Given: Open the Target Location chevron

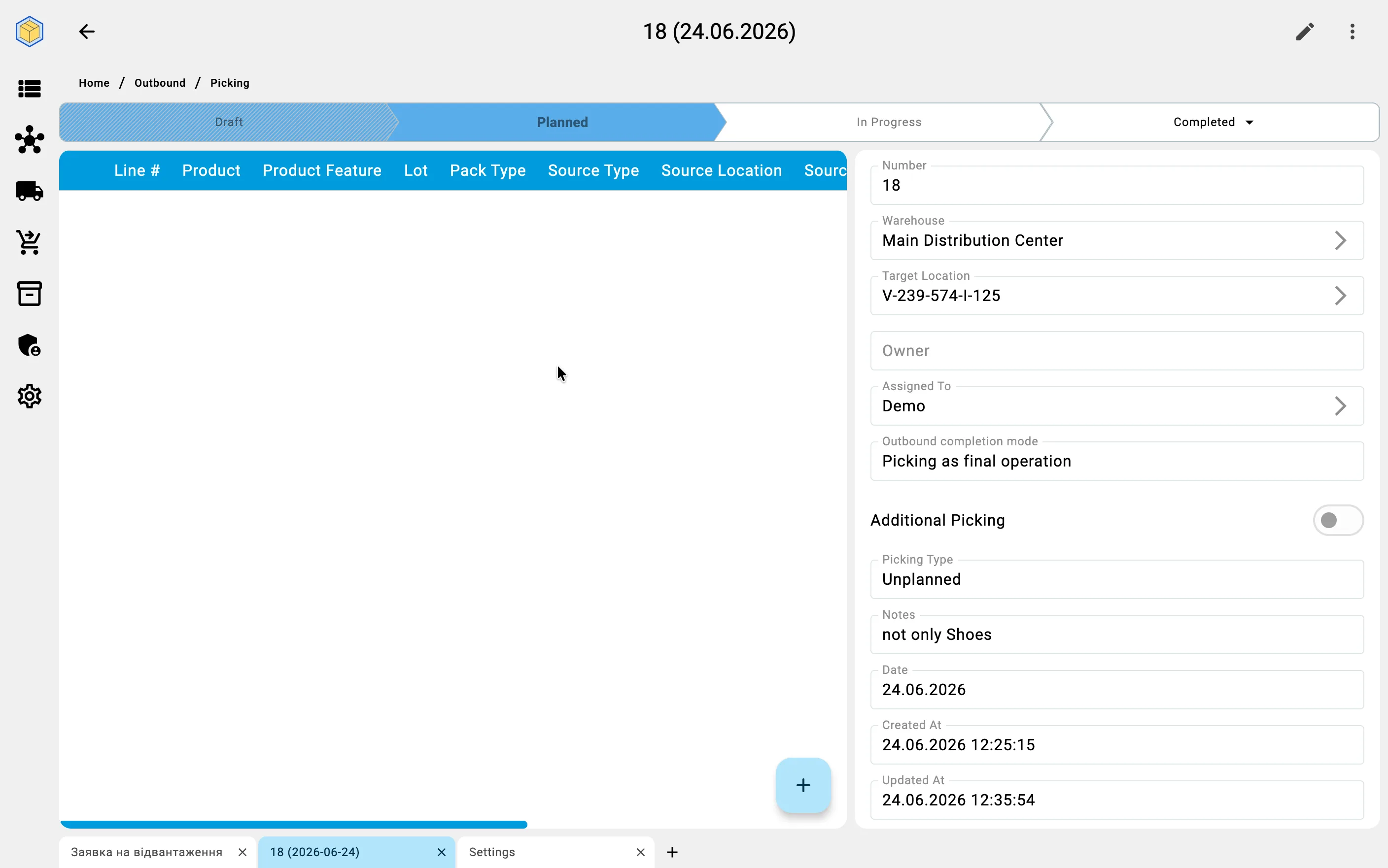Looking at the screenshot, I should pos(1340,296).
